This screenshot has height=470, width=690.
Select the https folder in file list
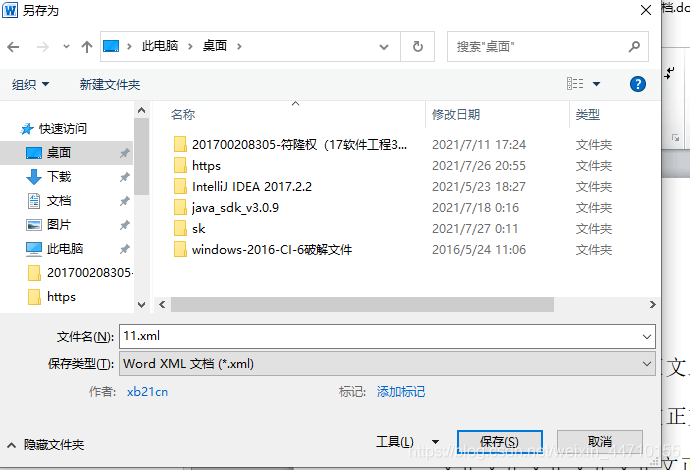206,165
